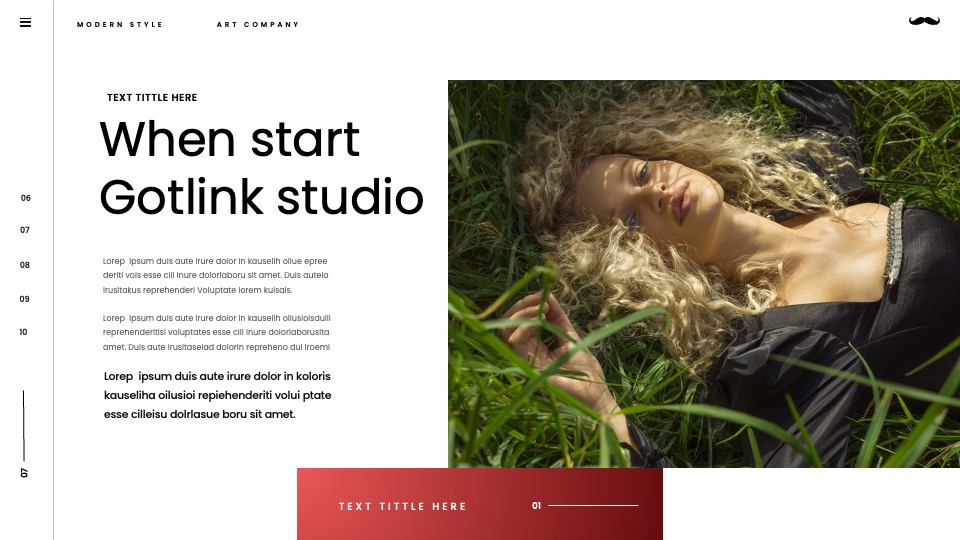
Task: Select the bold Lorep ipsum paragraph
Action: coord(217,395)
